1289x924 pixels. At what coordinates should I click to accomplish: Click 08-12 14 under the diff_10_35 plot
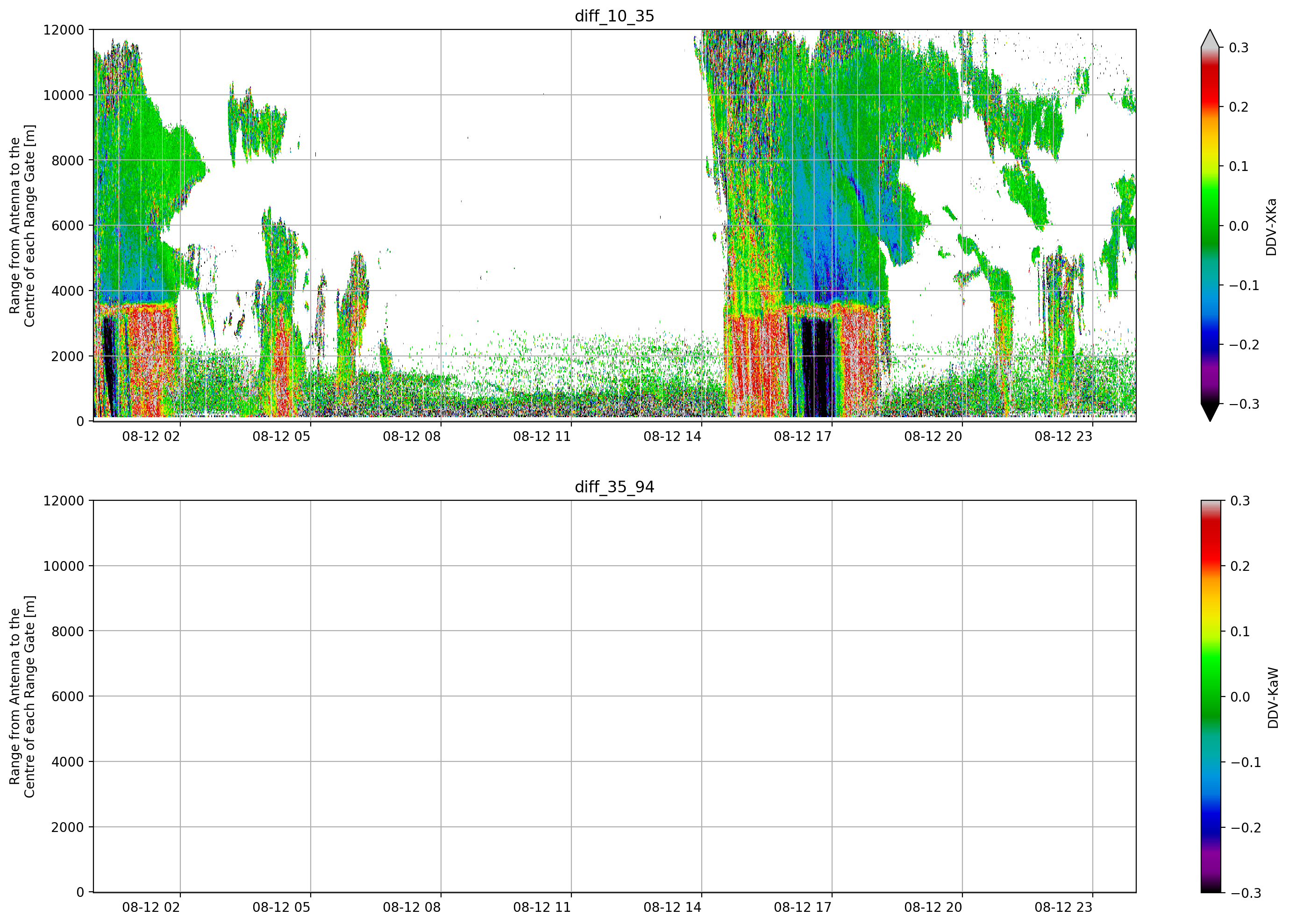coord(672,436)
